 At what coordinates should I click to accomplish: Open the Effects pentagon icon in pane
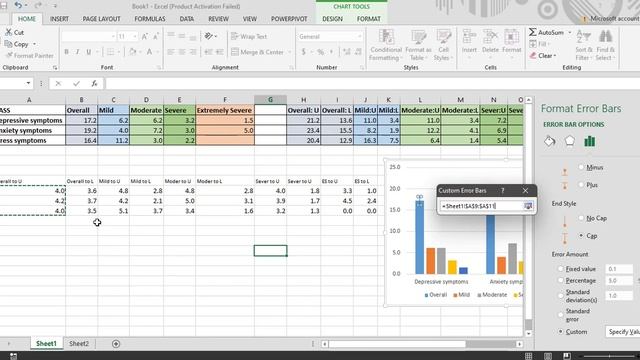570,141
